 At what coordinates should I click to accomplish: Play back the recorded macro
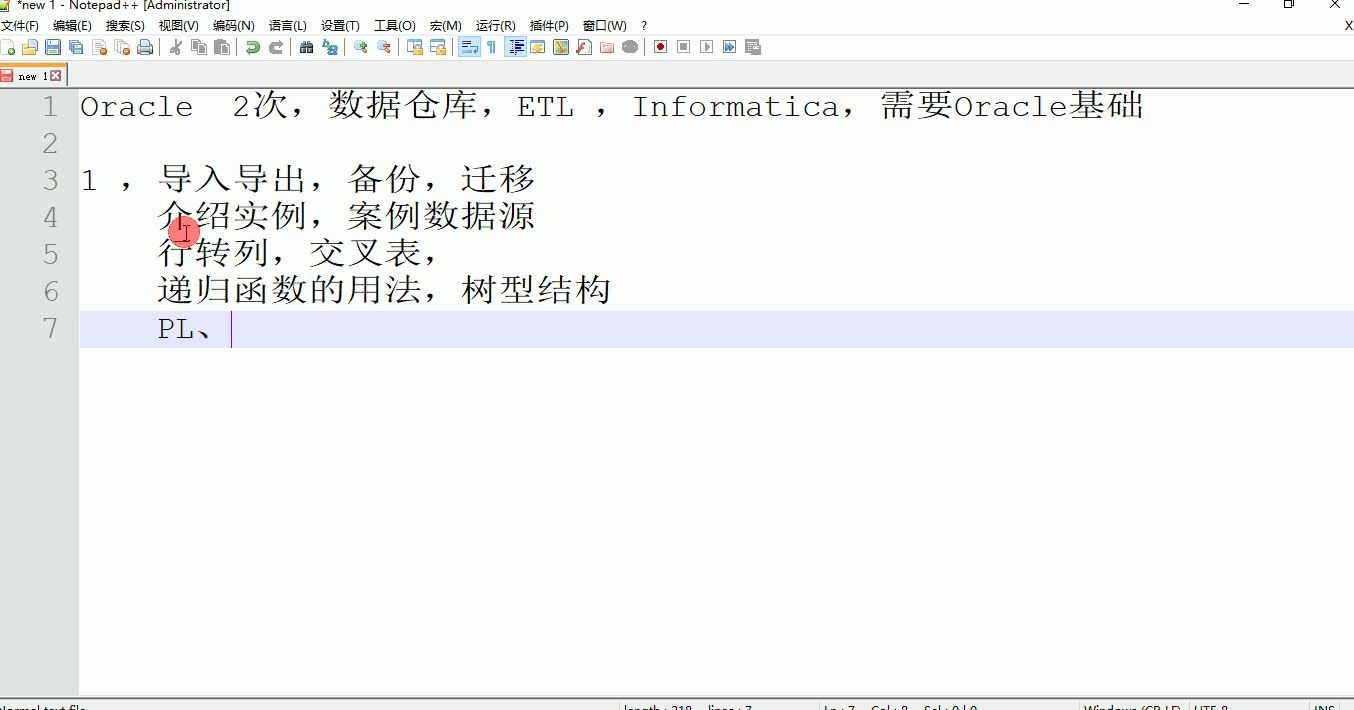pyautogui.click(x=707, y=47)
